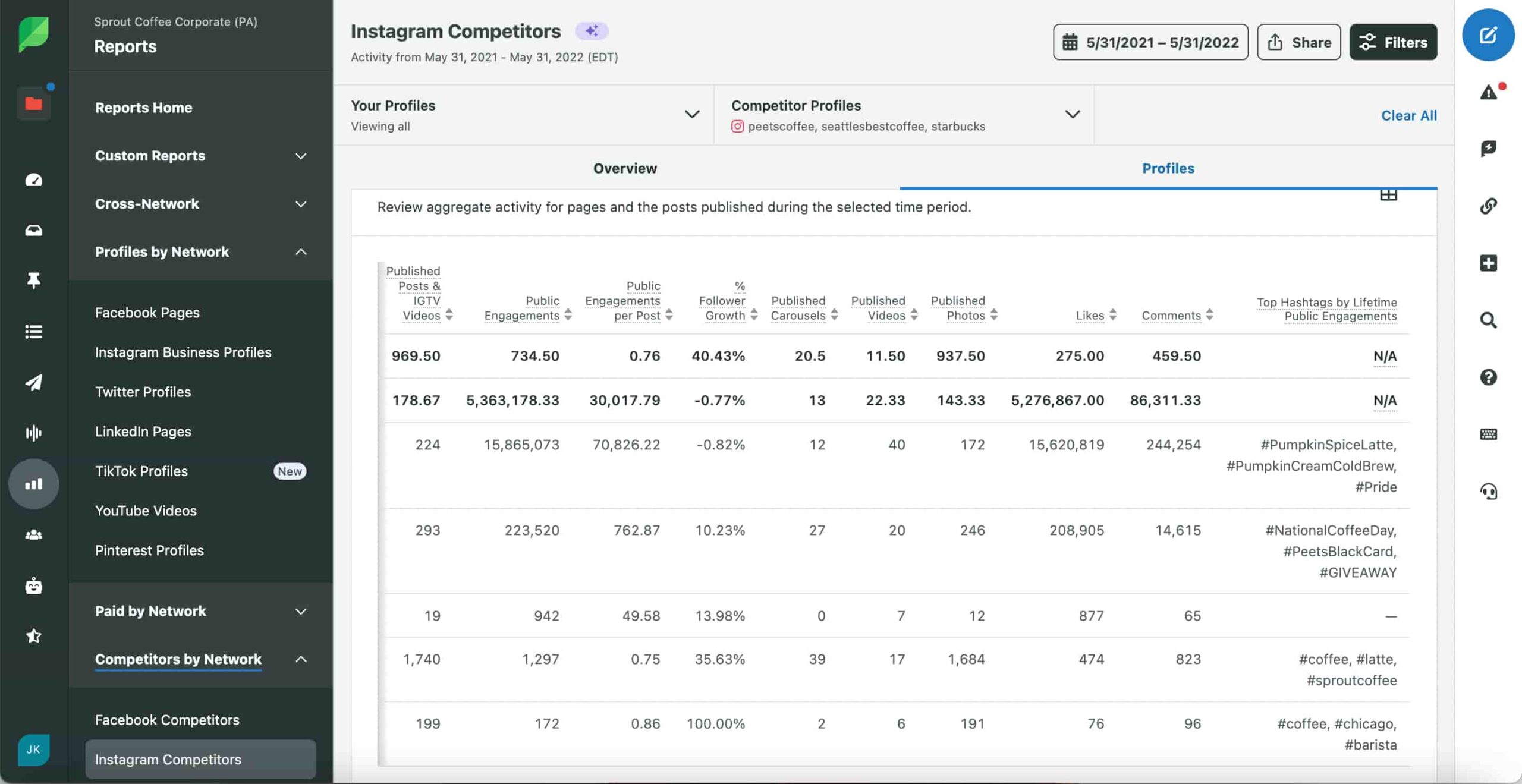This screenshot has height=784, width=1522.
Task: Sort by Comments column arrows
Action: pyautogui.click(x=1209, y=315)
